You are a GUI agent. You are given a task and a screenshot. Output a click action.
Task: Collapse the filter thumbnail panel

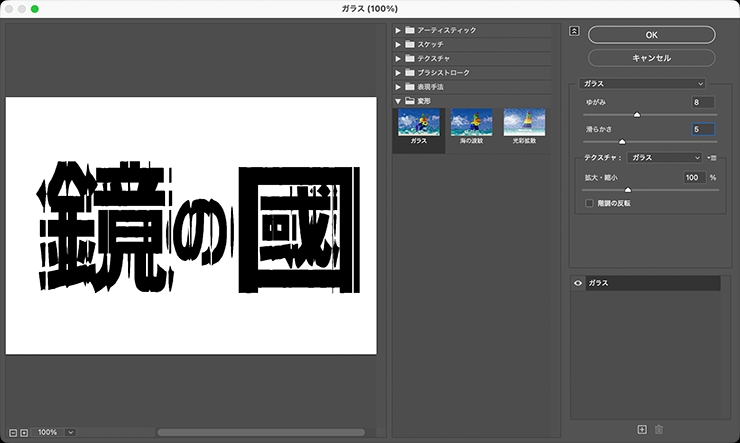[574, 30]
